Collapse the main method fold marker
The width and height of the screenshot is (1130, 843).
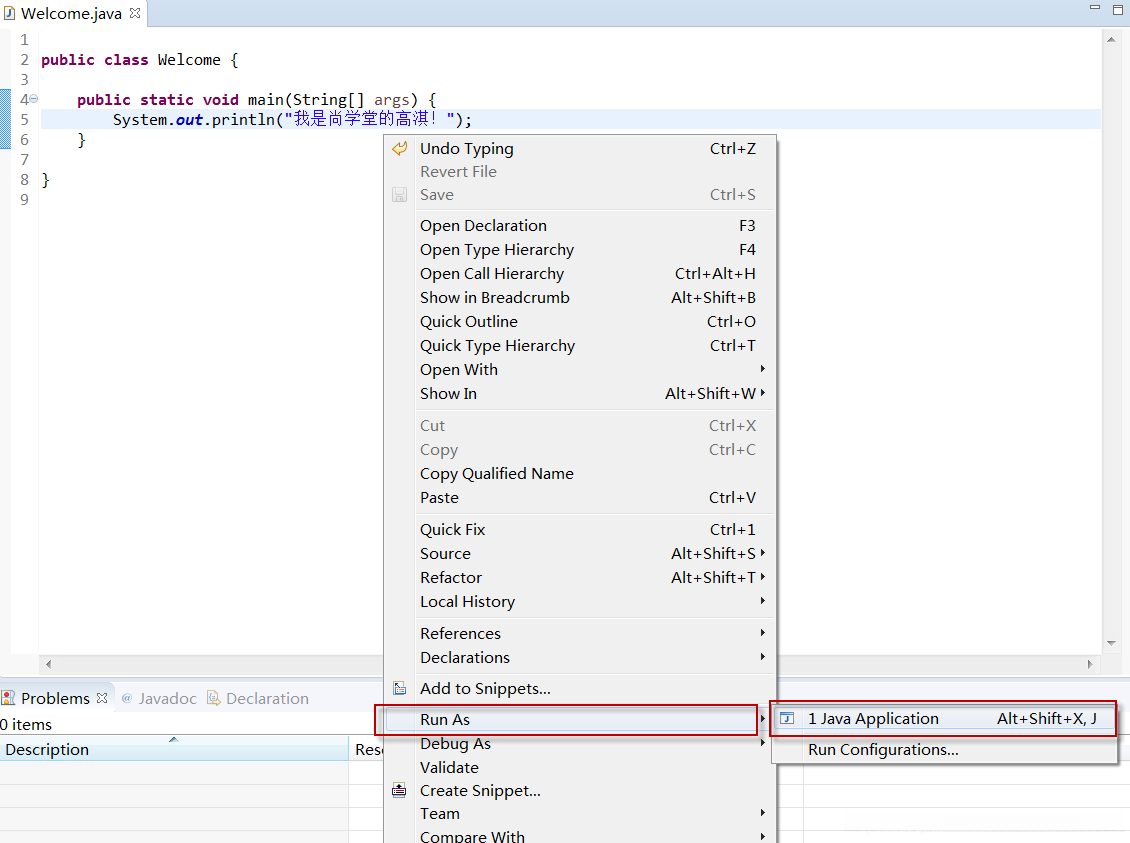coord(33,99)
